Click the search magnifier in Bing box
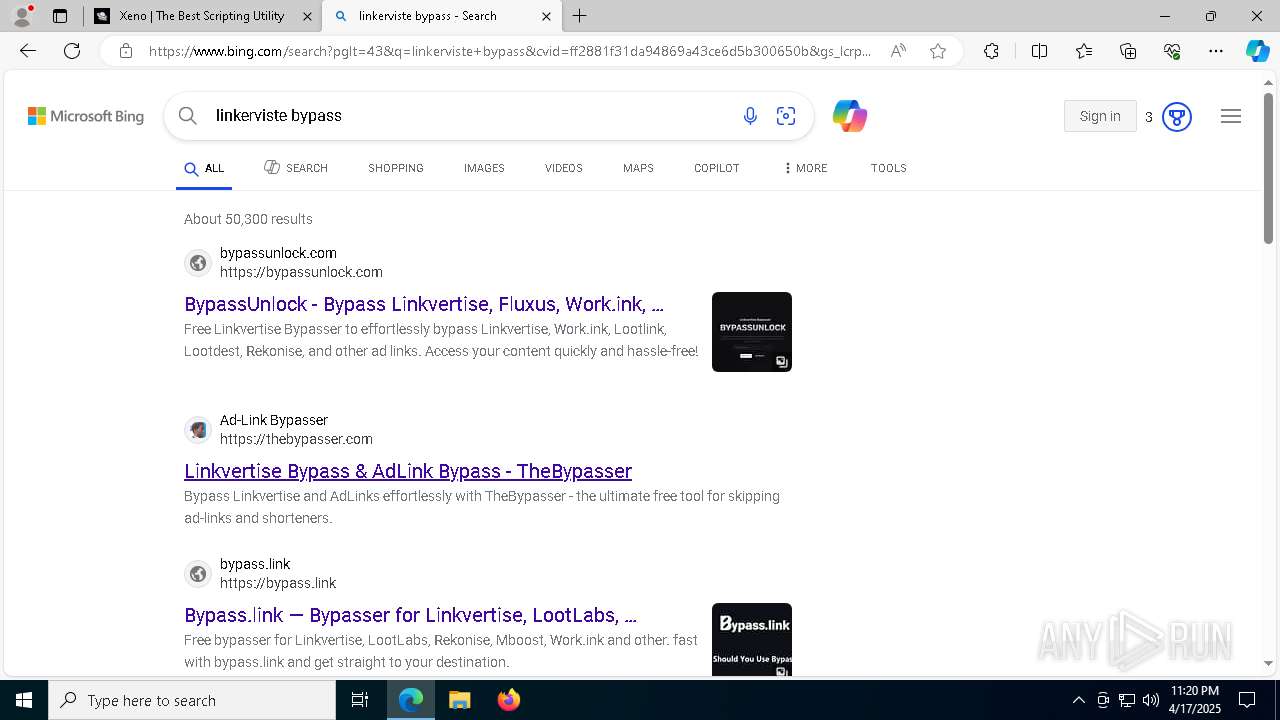The width and height of the screenshot is (1280, 720). pos(187,116)
